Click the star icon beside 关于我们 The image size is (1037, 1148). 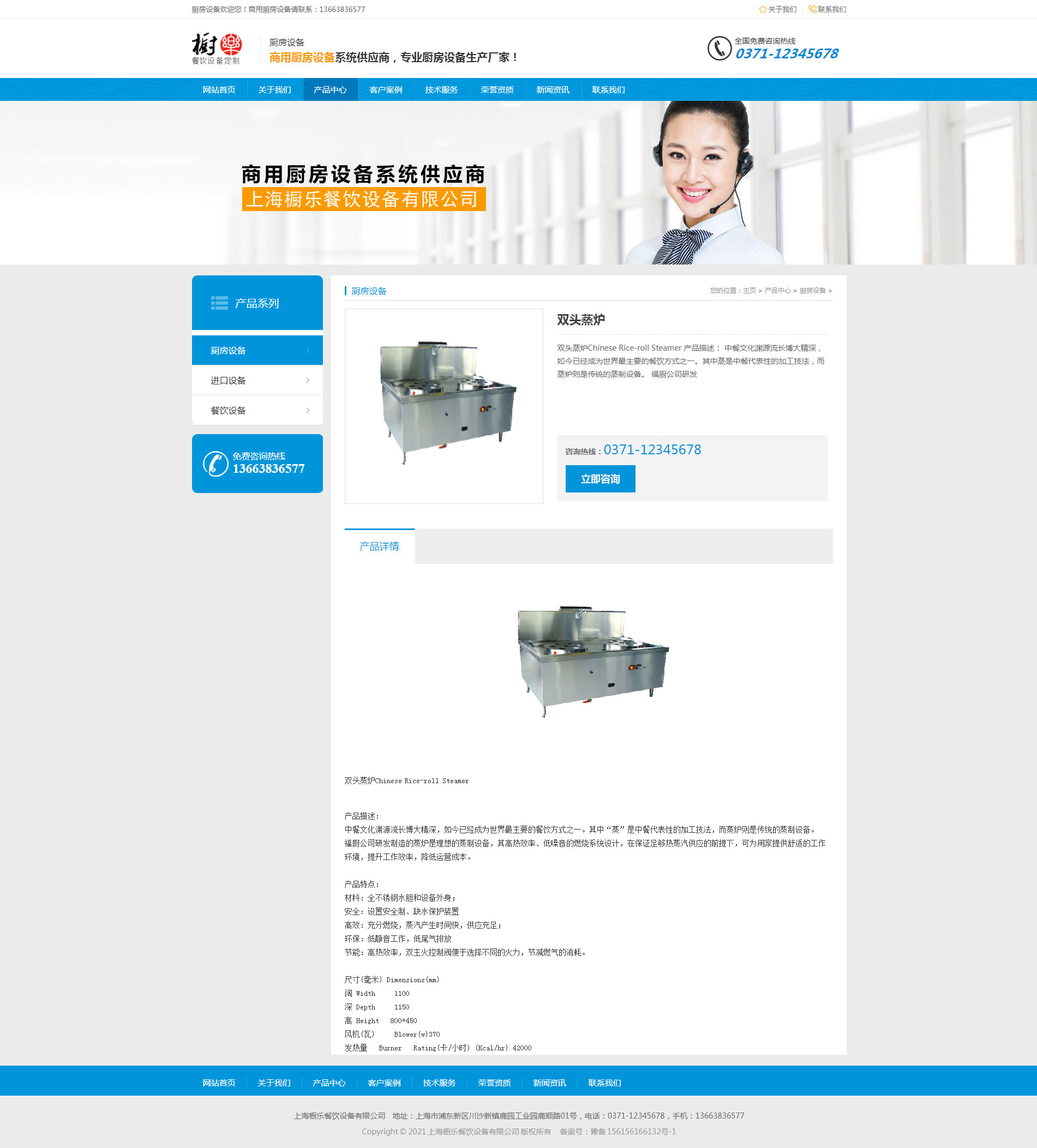point(762,10)
